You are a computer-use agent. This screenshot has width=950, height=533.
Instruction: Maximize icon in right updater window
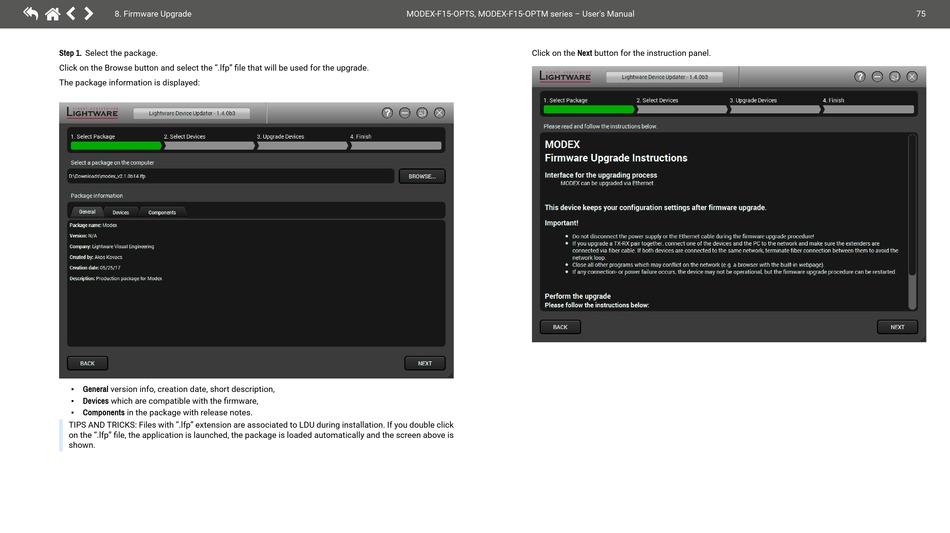point(895,76)
